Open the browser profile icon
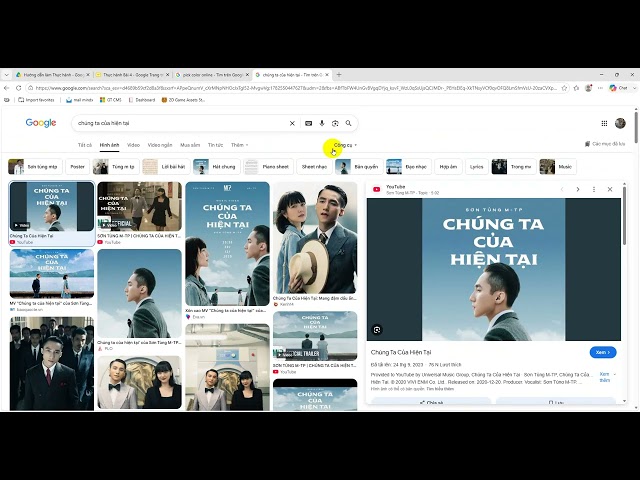The image size is (640, 480). pyautogui.click(x=588, y=88)
